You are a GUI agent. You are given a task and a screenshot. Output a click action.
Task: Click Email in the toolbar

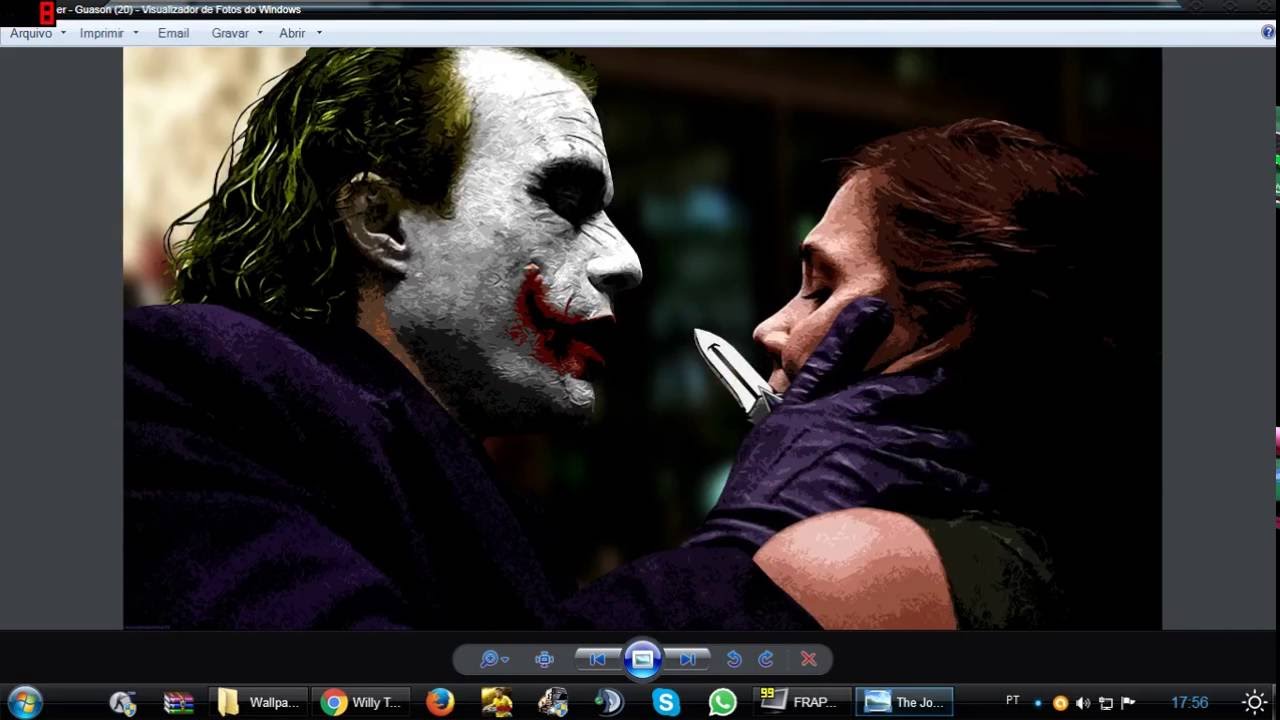click(173, 33)
